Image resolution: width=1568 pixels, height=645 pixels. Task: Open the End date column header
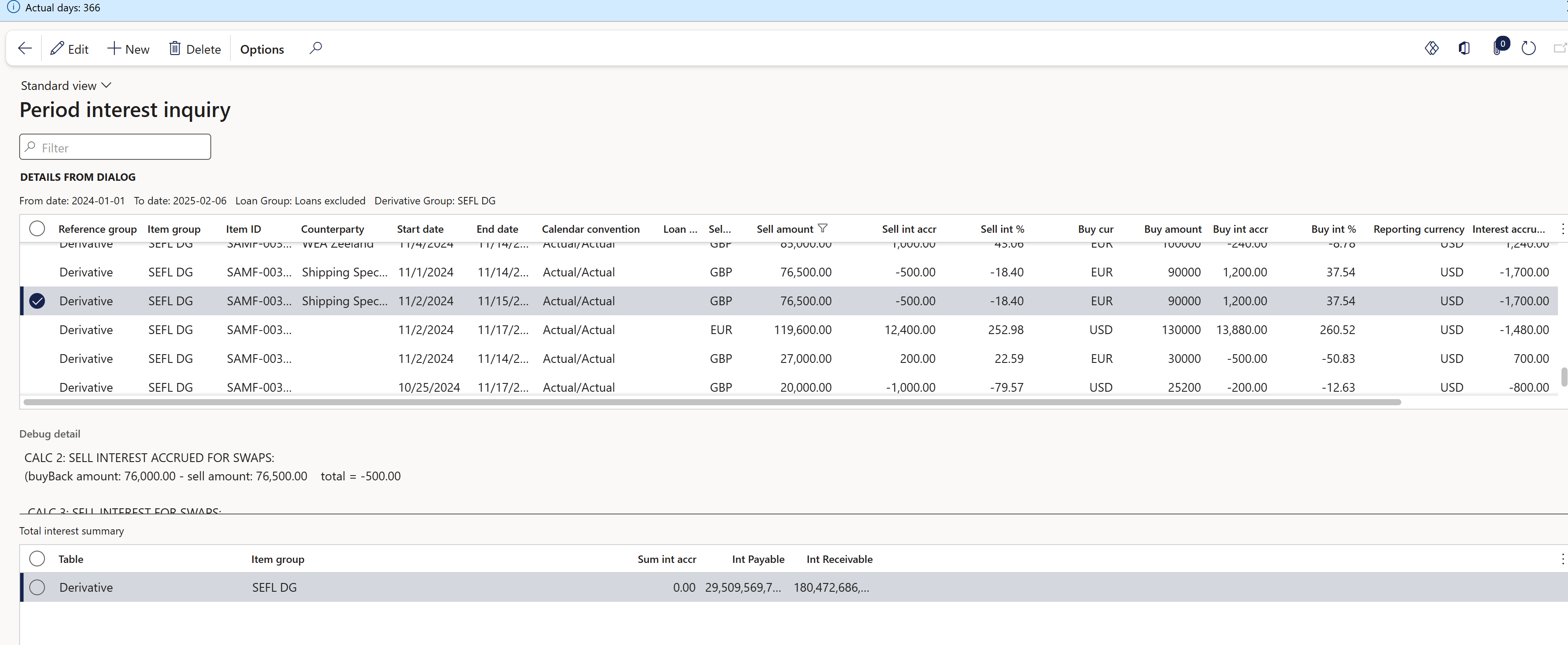pos(498,229)
